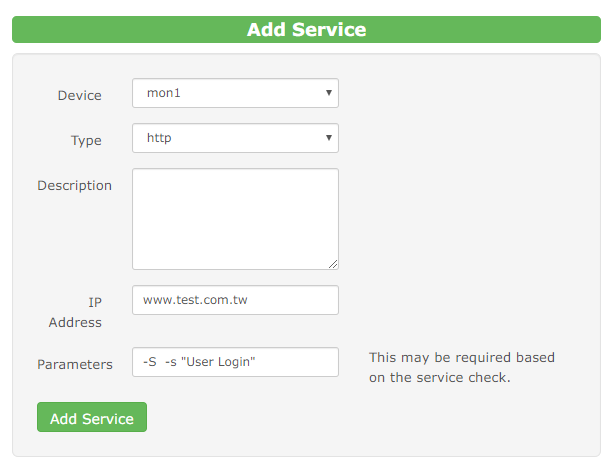Click the arrow on Type select box

click(x=329, y=138)
